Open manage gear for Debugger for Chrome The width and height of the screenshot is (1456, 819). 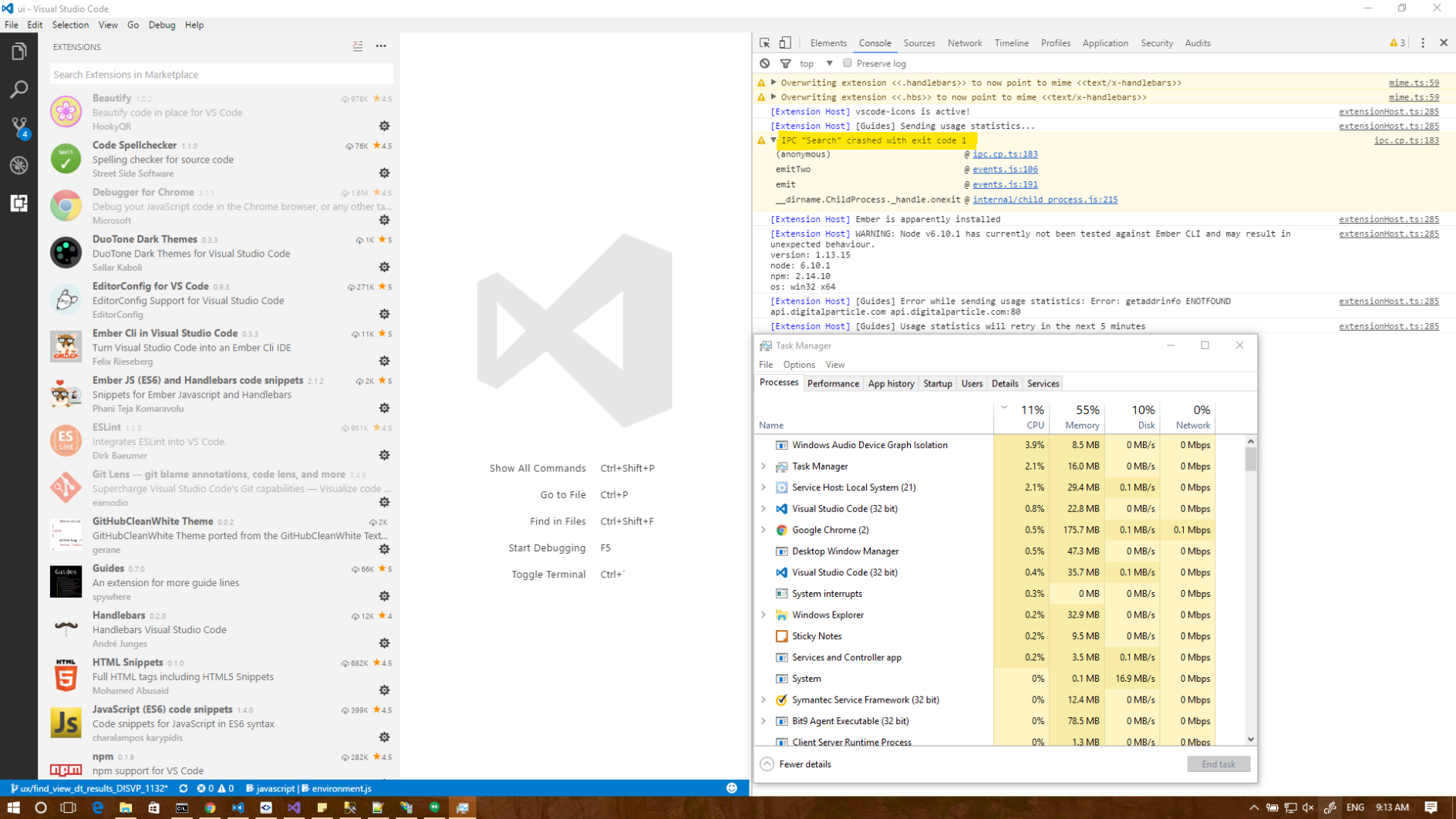(384, 220)
